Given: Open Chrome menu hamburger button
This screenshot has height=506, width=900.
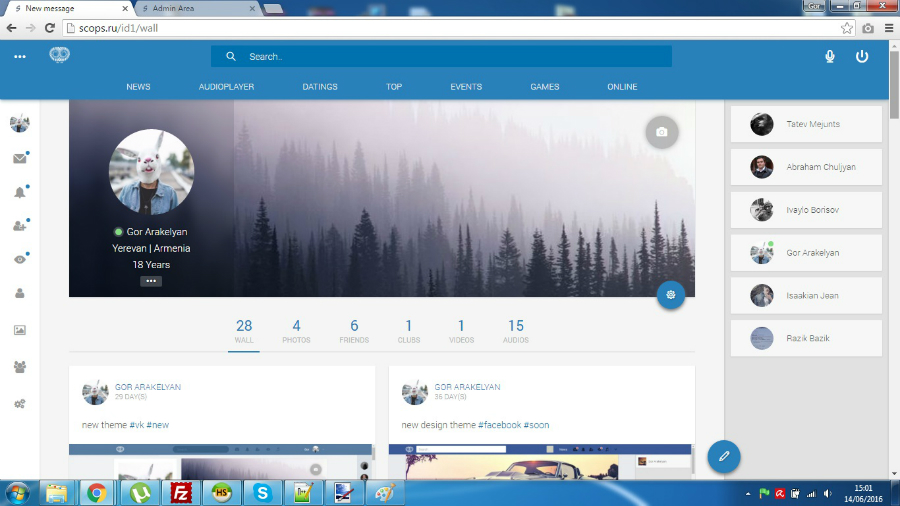Looking at the screenshot, I should coord(889,28).
